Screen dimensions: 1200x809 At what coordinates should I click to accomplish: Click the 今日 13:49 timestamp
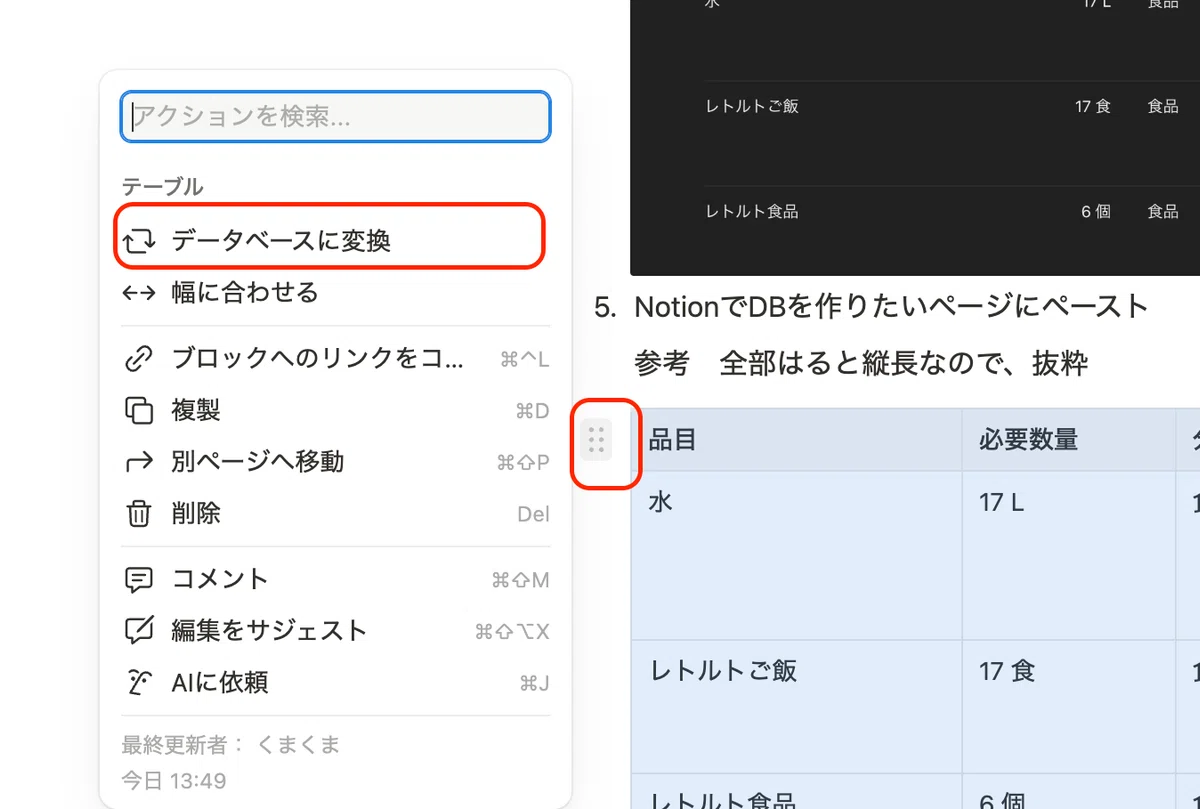(x=174, y=780)
